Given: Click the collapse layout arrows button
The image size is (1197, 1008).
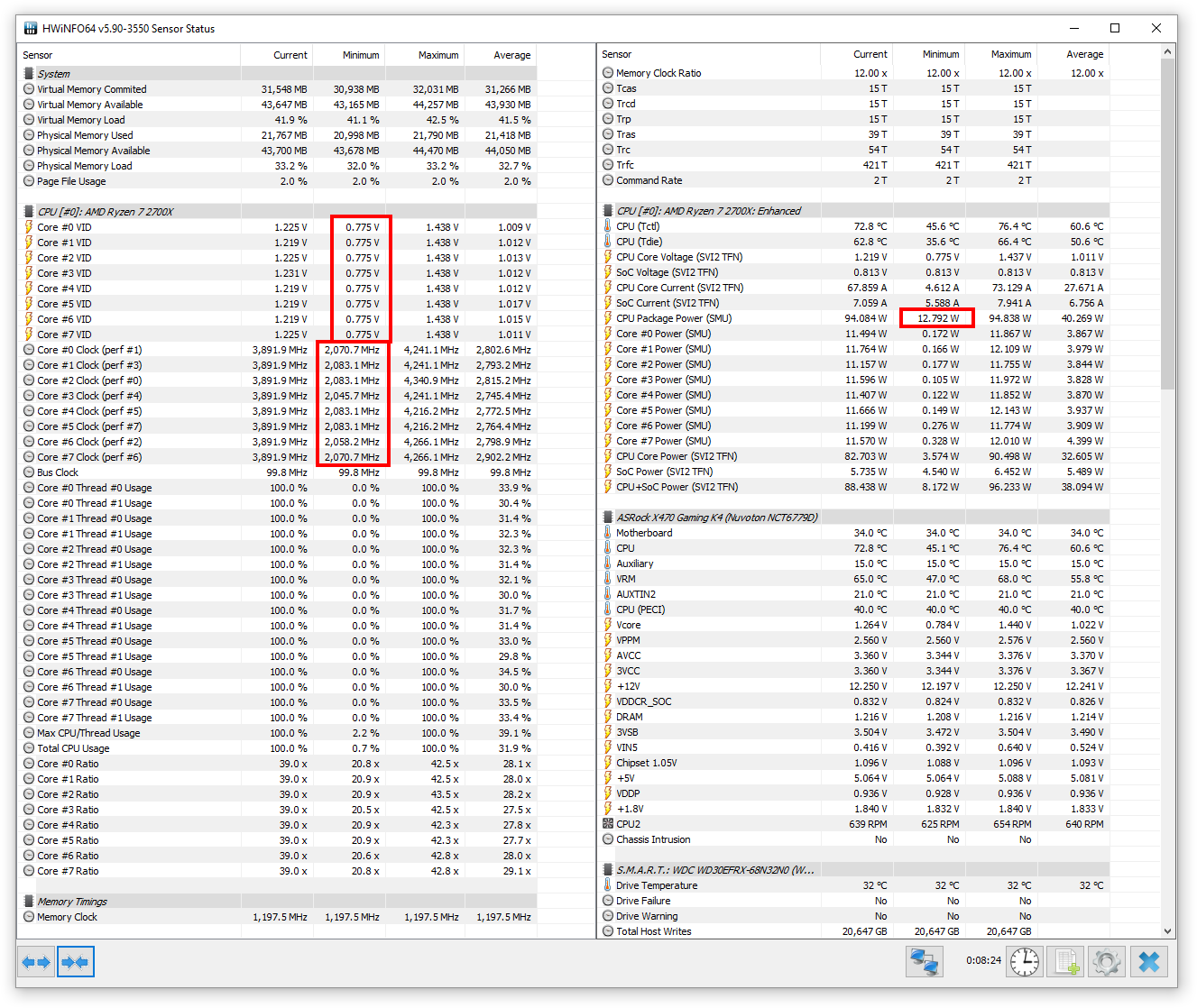Looking at the screenshot, I should [76, 962].
